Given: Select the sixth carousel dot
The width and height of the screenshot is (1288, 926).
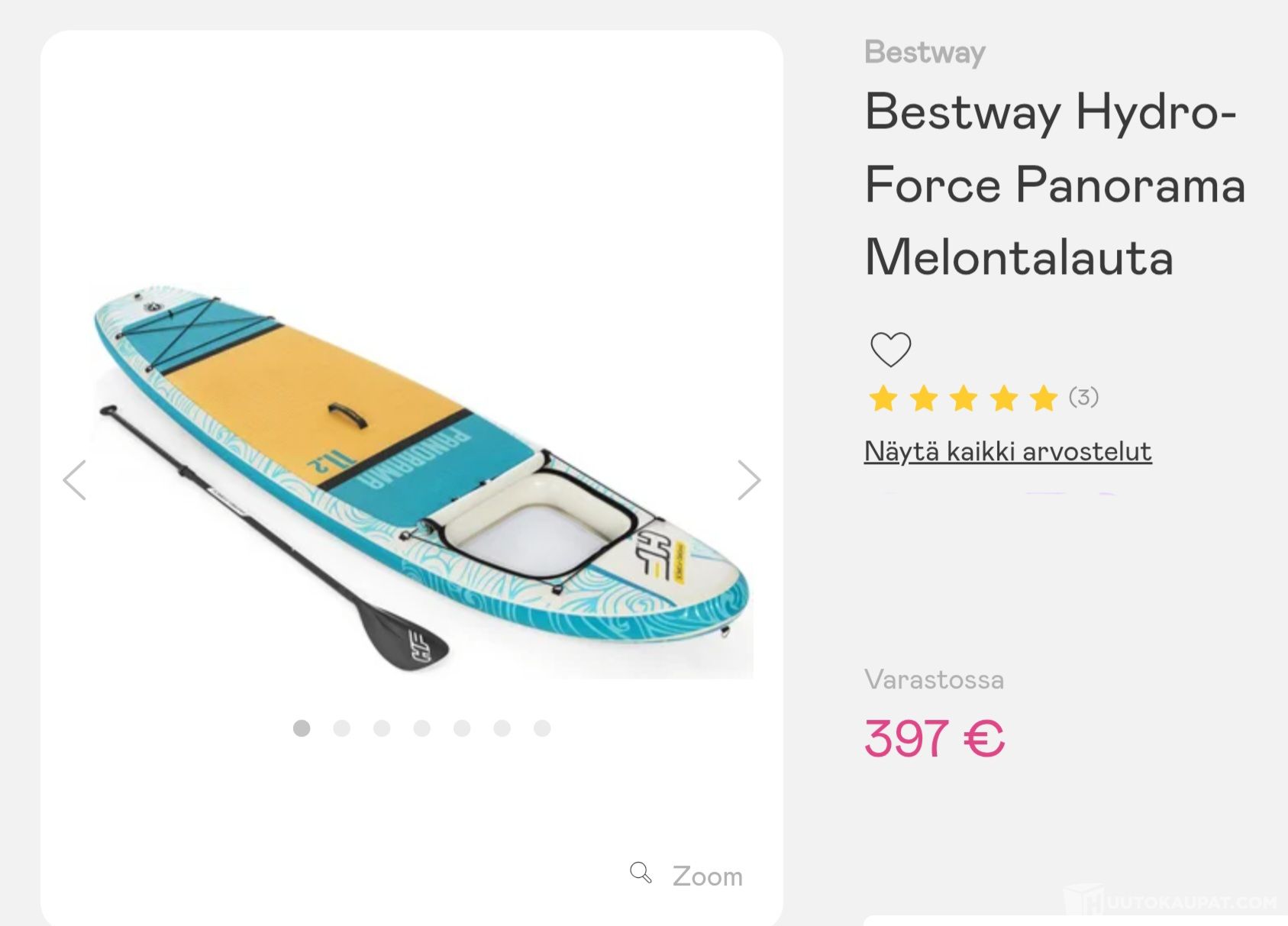Looking at the screenshot, I should coord(502,728).
